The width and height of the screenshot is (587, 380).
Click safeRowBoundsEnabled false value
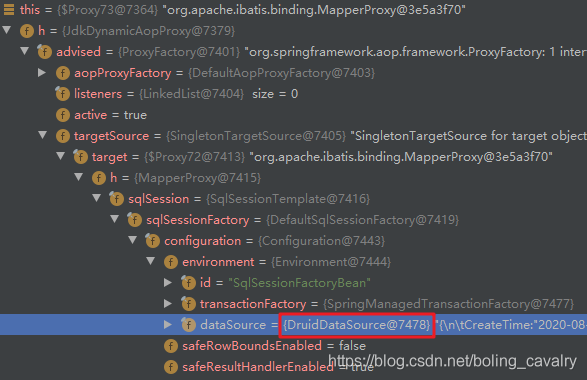click(352, 346)
